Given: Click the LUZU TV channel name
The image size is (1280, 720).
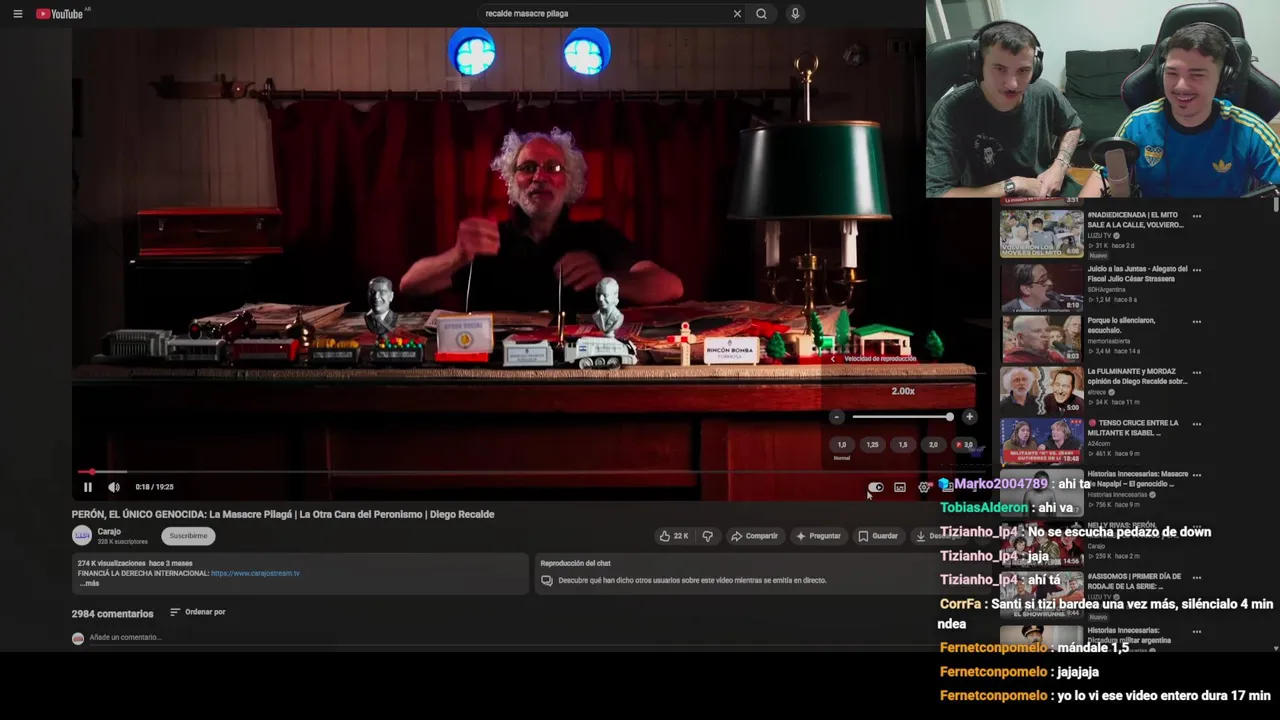Looking at the screenshot, I should tap(1099, 236).
